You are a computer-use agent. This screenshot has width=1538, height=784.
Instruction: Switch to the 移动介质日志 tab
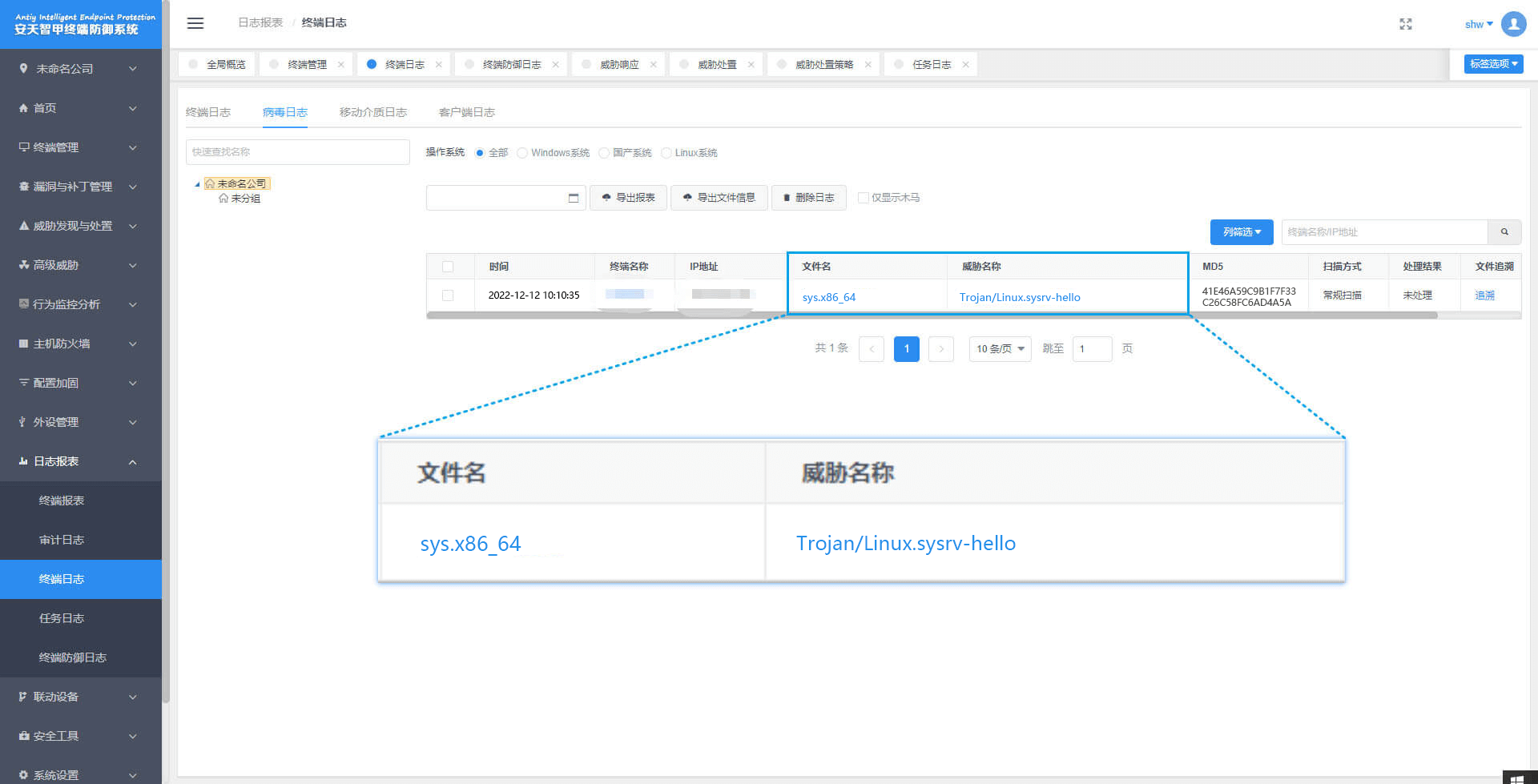pyautogui.click(x=372, y=112)
